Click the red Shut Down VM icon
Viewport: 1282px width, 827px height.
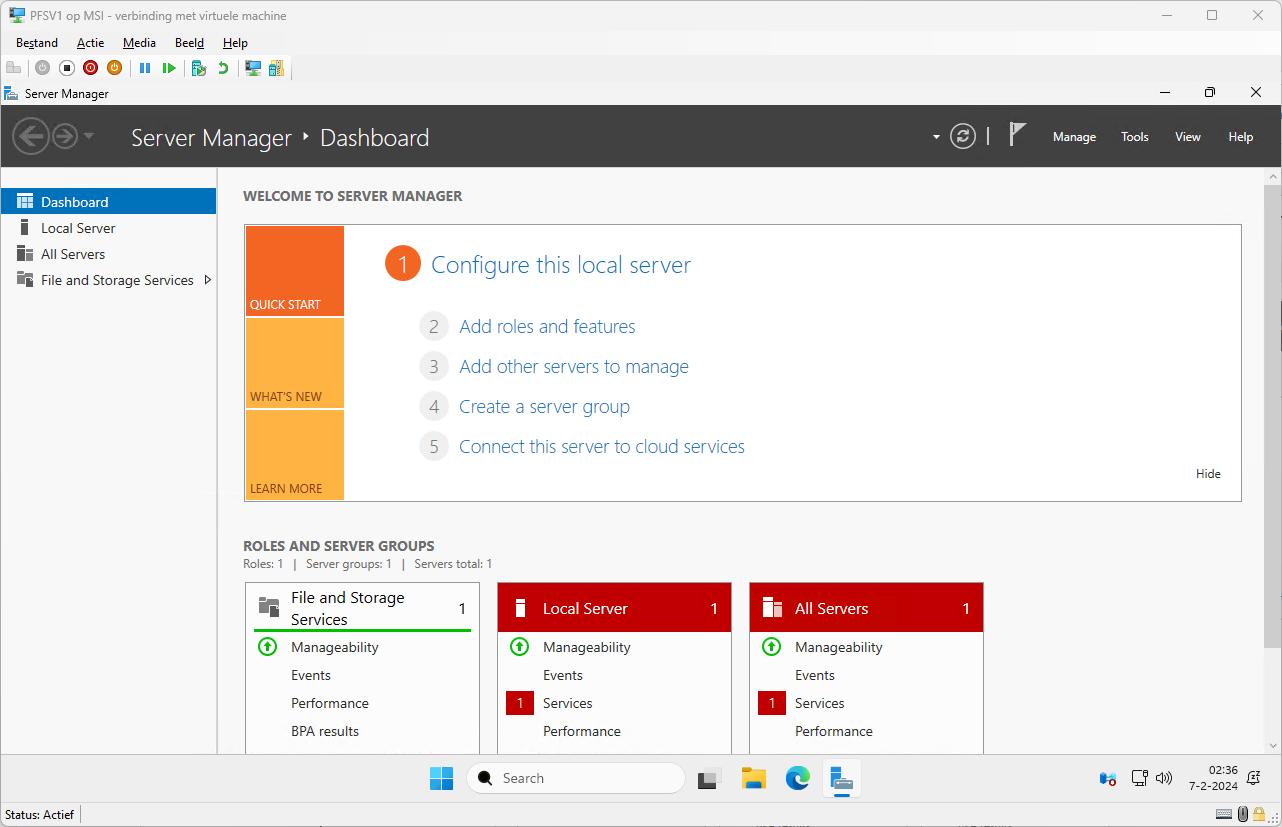pos(91,68)
